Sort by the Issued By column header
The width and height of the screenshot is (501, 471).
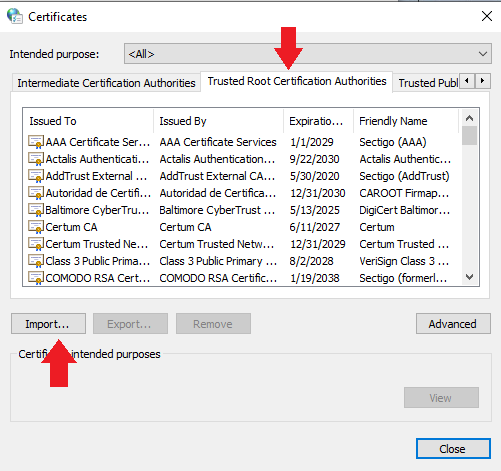pyautogui.click(x=218, y=121)
